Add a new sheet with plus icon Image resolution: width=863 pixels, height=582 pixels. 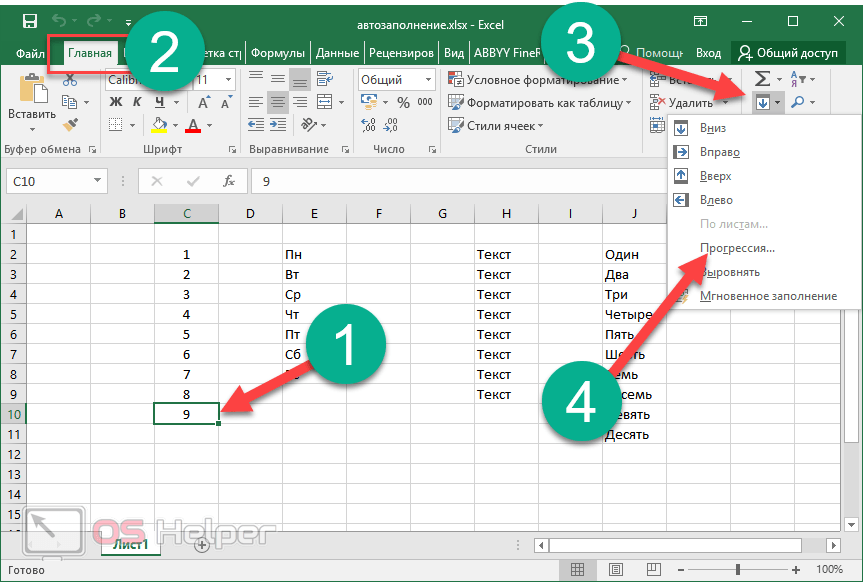pyautogui.click(x=202, y=545)
